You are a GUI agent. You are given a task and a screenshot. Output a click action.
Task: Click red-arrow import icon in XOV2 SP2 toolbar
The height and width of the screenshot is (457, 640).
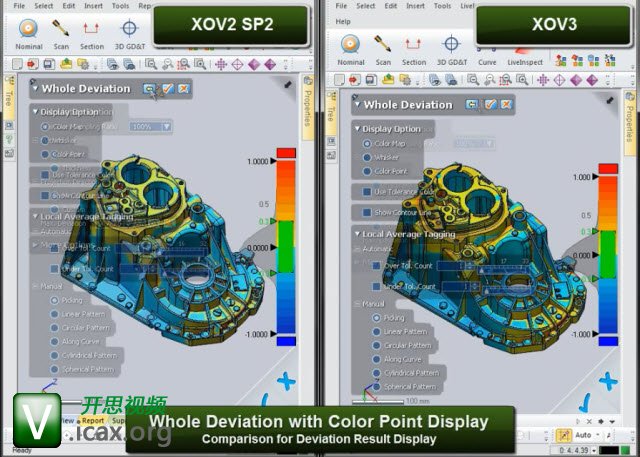[x=33, y=64]
